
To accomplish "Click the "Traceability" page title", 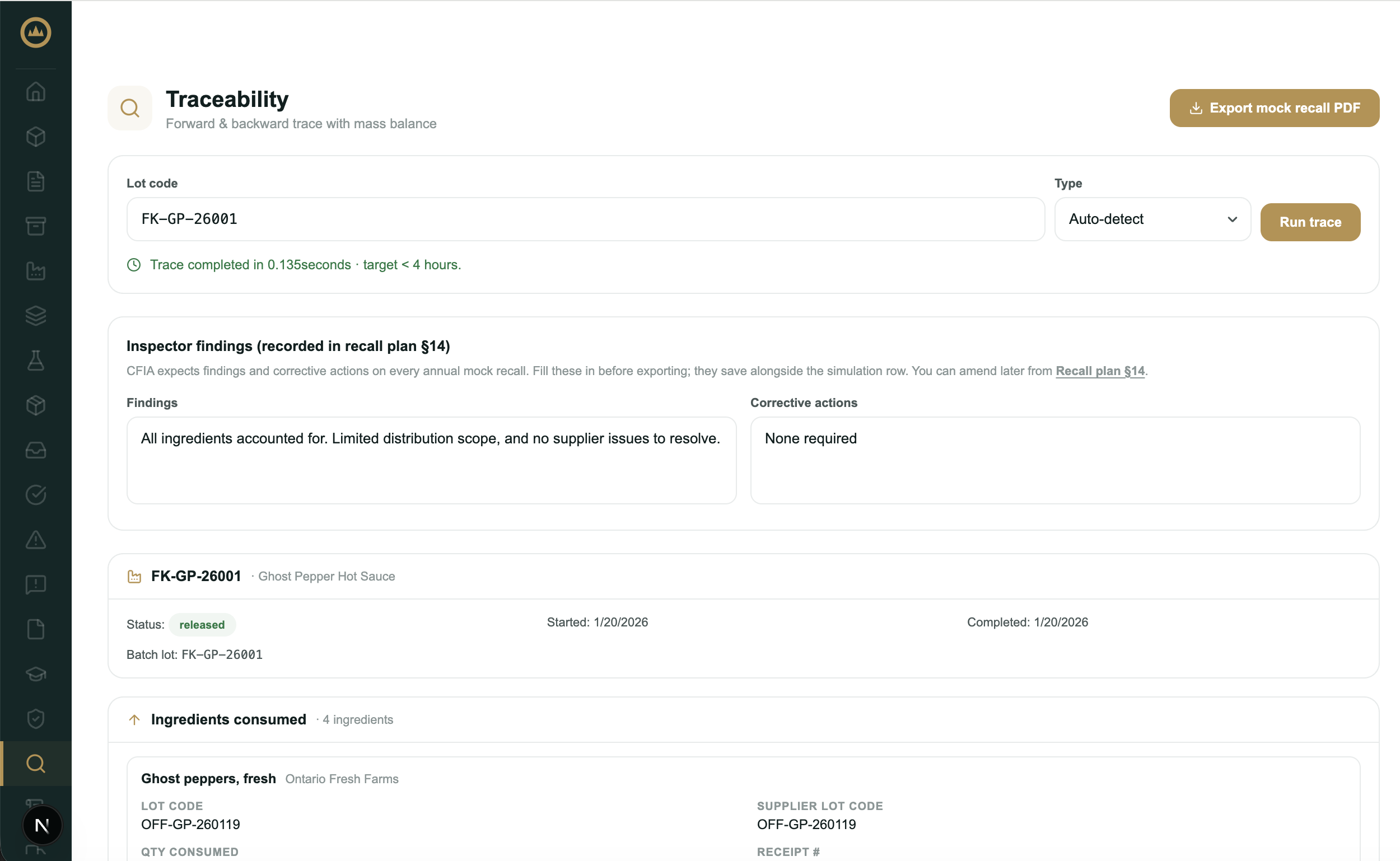I will 227,99.
